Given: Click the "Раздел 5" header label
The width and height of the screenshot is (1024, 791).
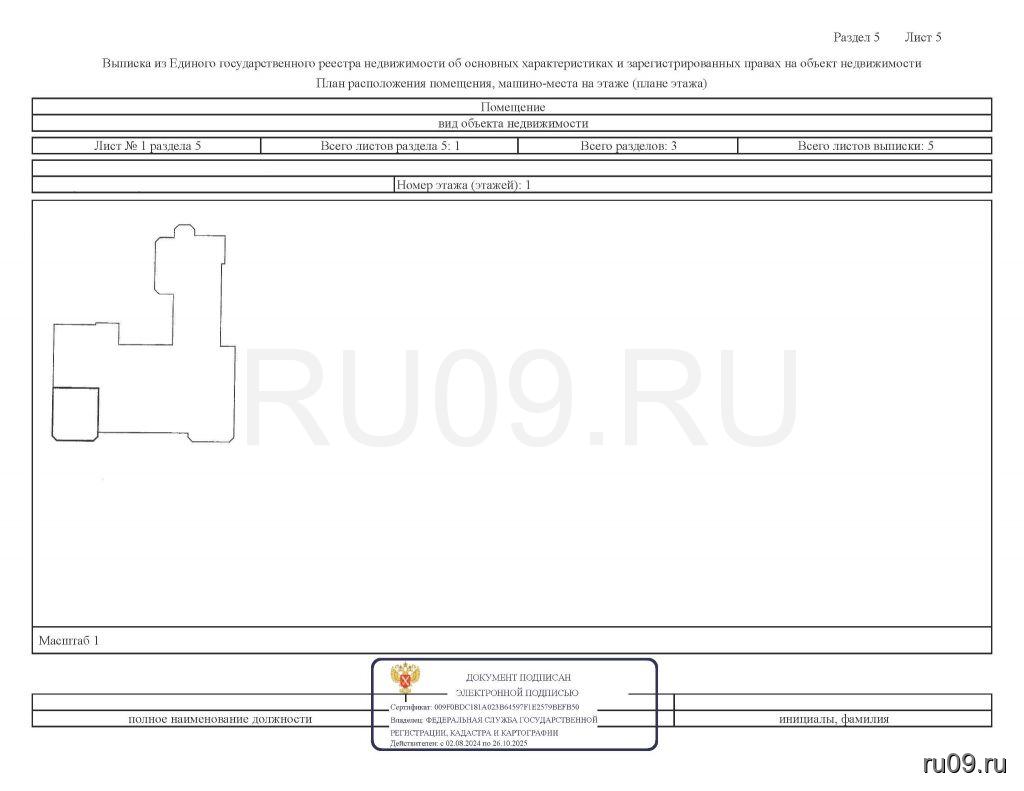Looking at the screenshot, I should (x=856, y=37).
